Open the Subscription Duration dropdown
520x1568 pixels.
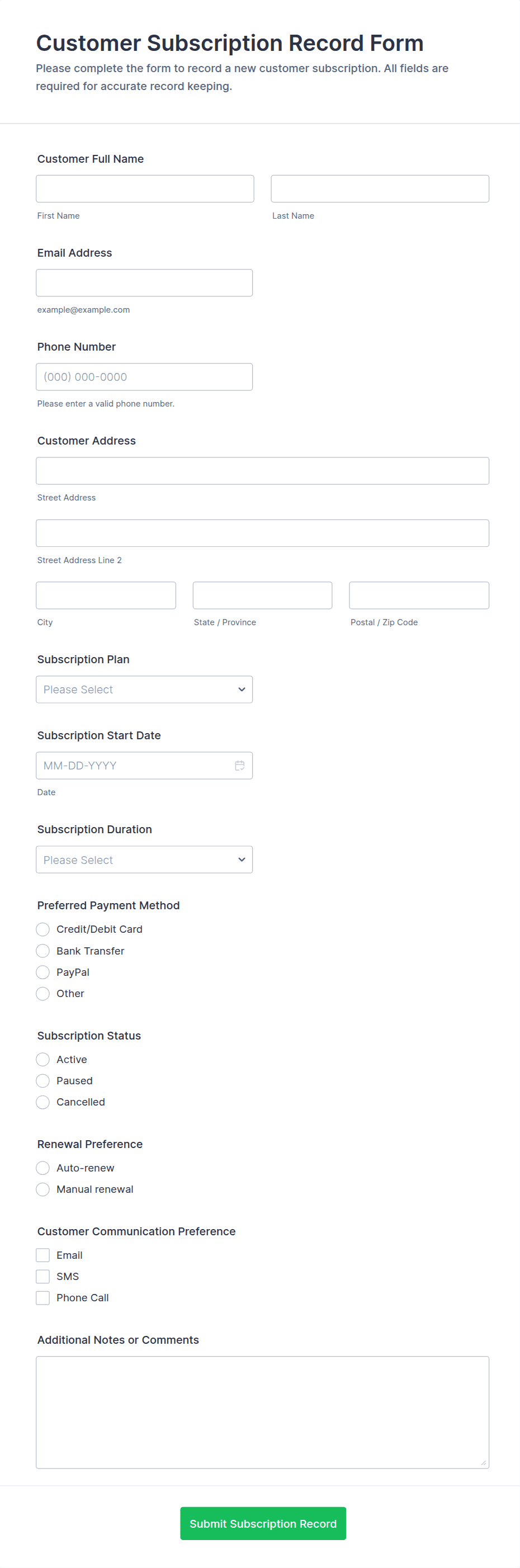[144, 859]
